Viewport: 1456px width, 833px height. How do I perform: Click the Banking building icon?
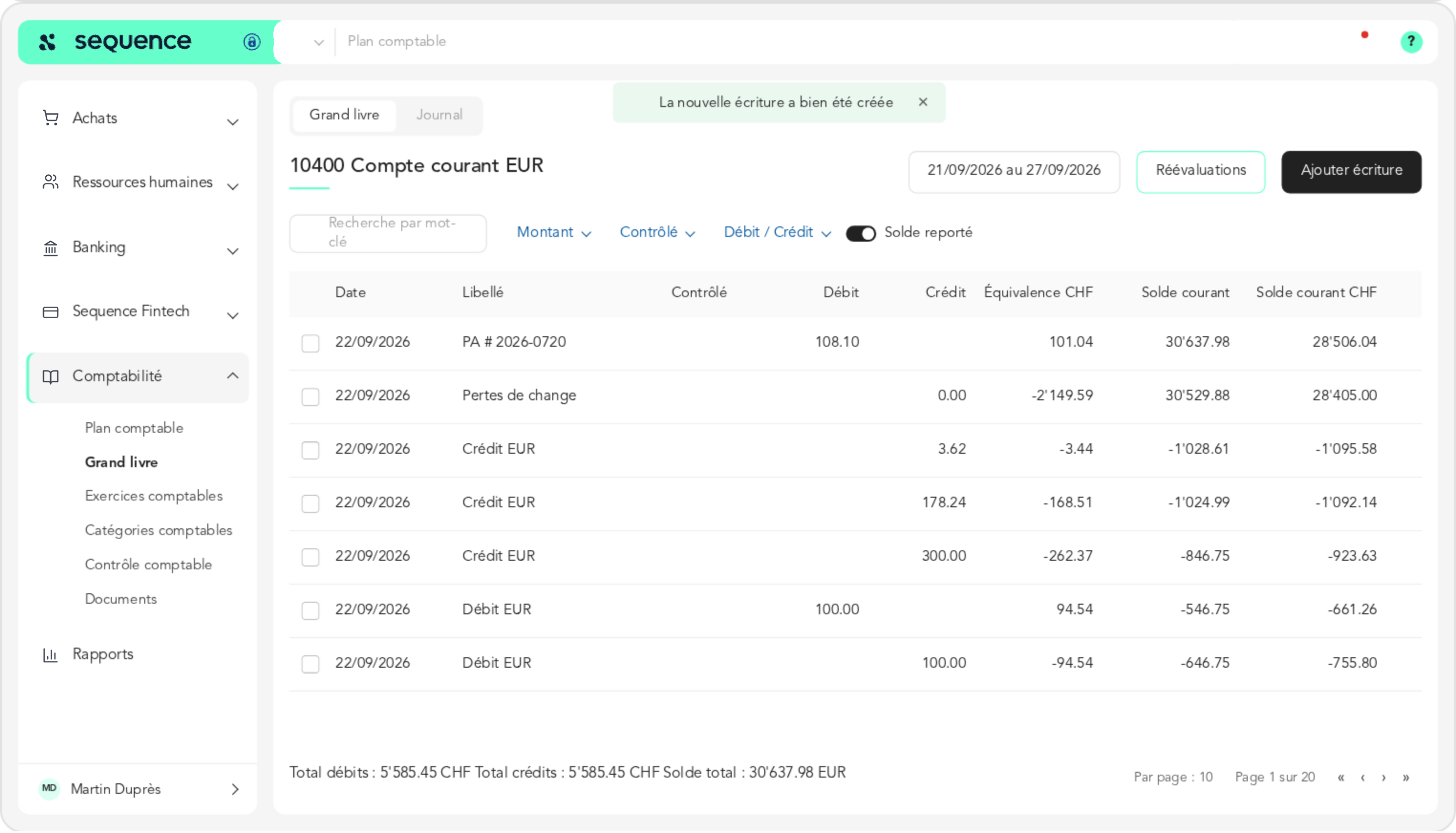(x=50, y=248)
